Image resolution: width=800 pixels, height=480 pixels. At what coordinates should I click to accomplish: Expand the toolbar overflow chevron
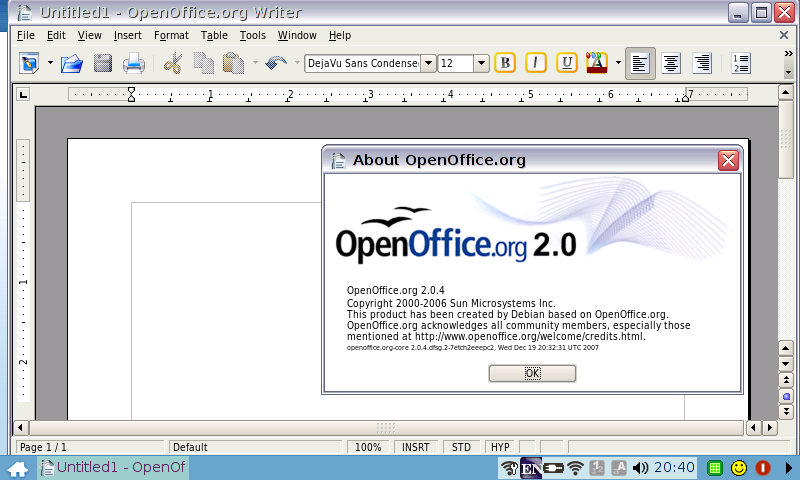point(788,54)
